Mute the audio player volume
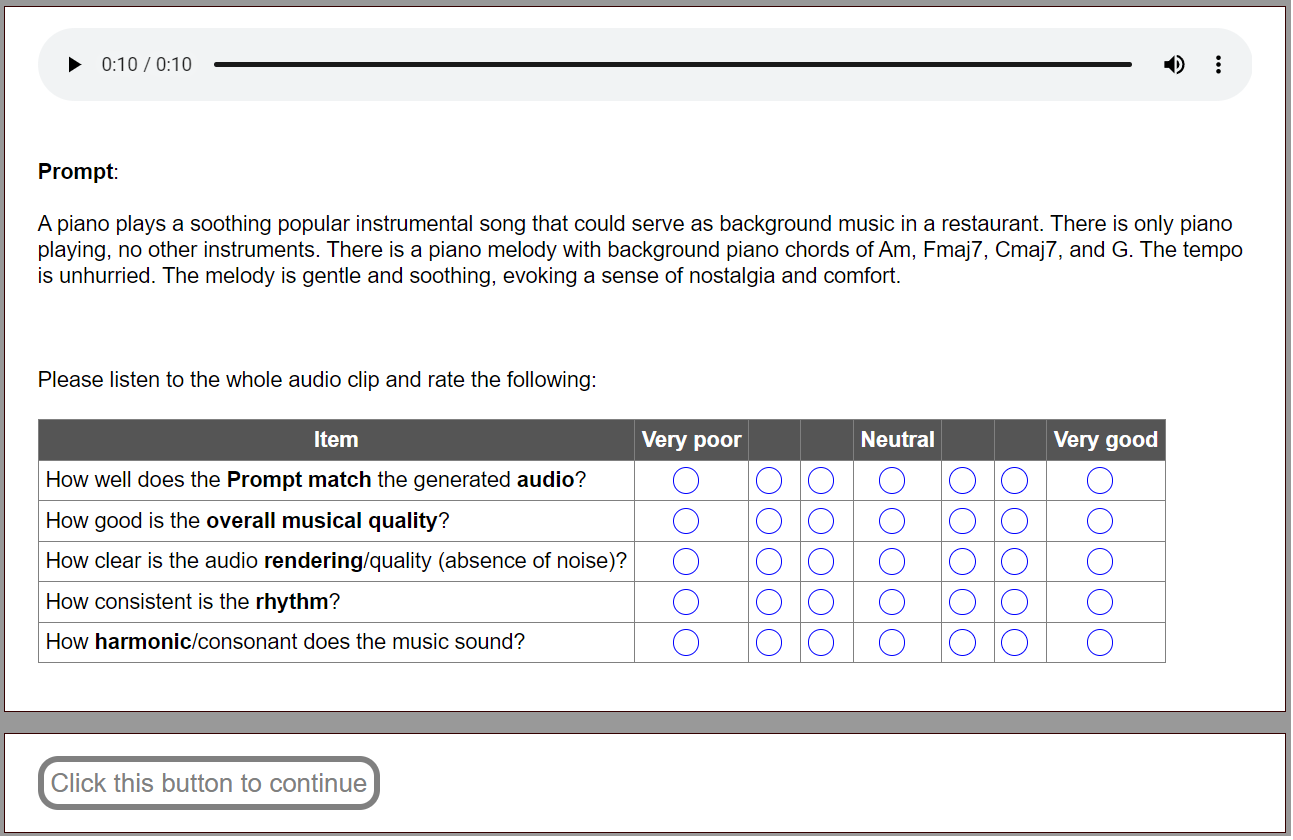 point(1174,65)
